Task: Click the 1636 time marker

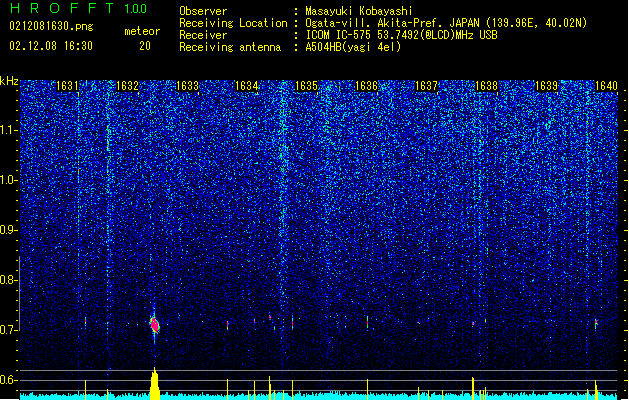Action: [367, 86]
